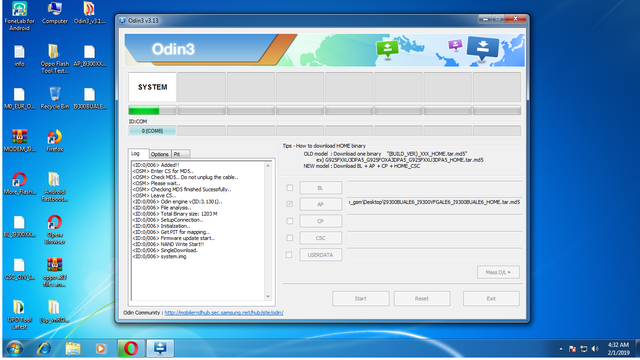Screen dimensions: 640x360
Task: Launch Firefox from the desktop
Action: pos(55,141)
